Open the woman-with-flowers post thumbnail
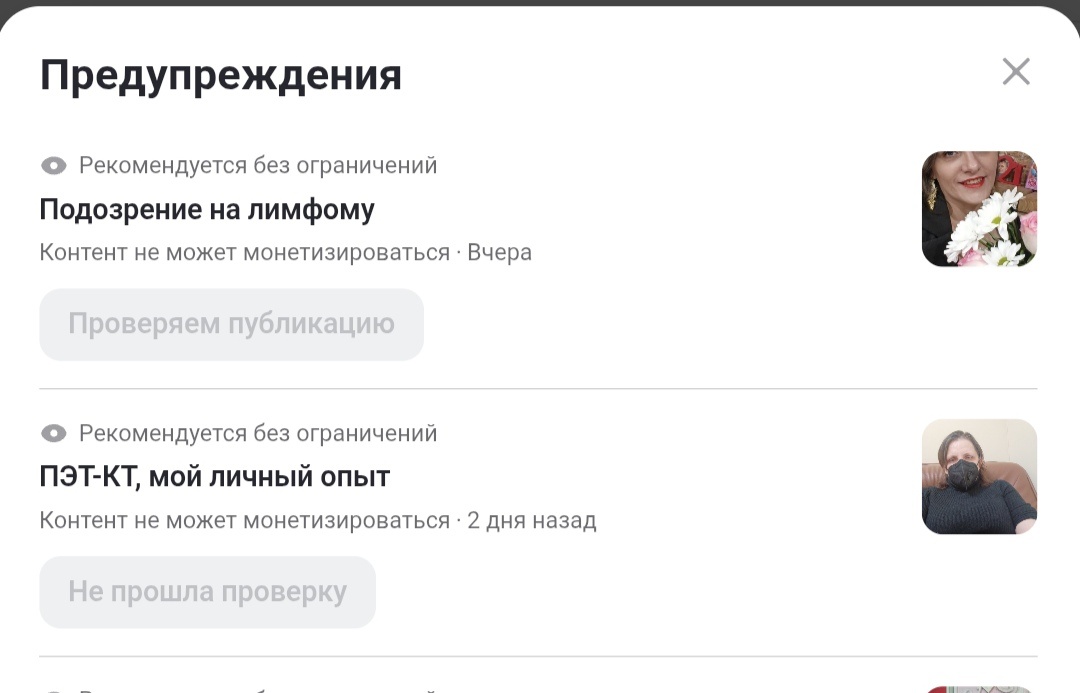This screenshot has width=1080, height=693. [979, 208]
